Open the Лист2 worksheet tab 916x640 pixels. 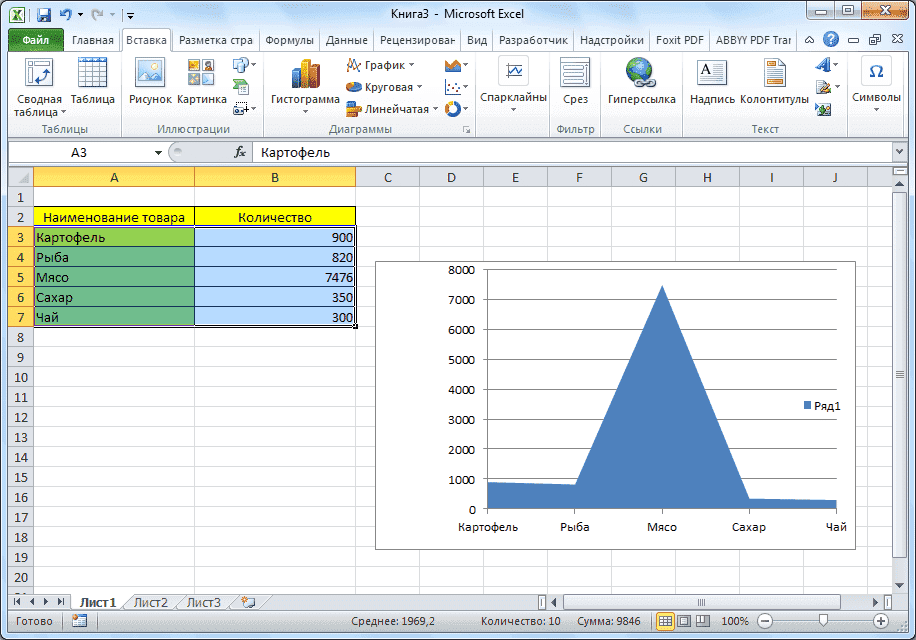[x=148, y=602]
